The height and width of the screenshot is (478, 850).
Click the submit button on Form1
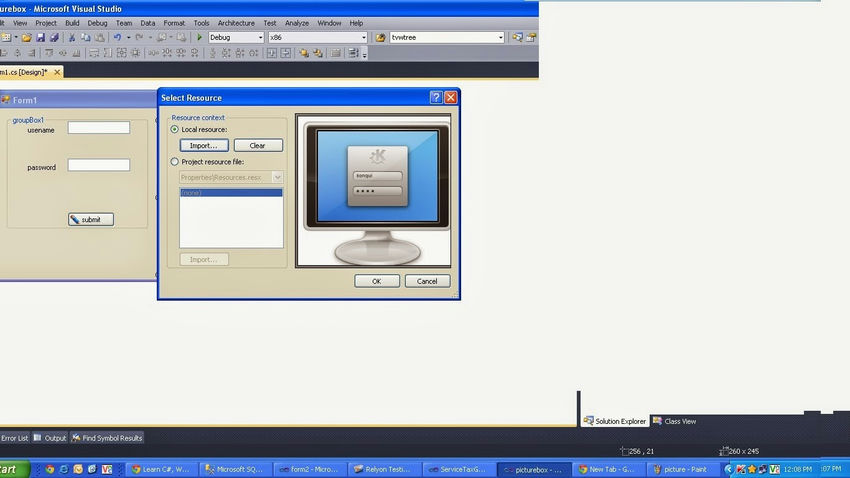click(91, 219)
